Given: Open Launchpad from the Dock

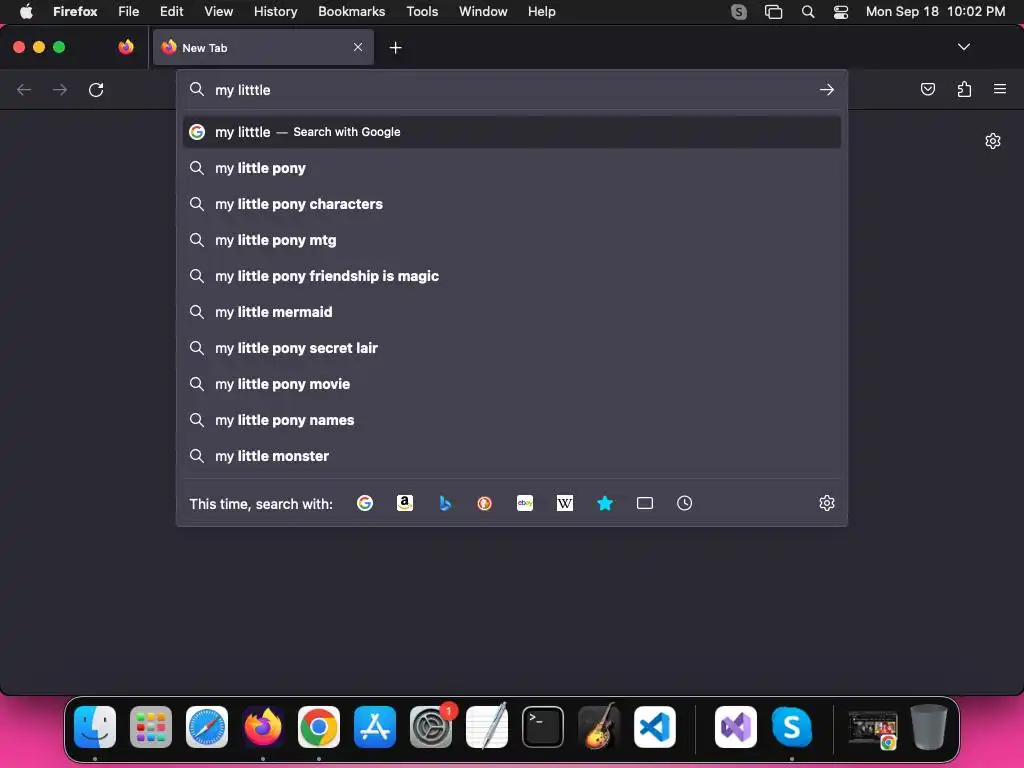Looking at the screenshot, I should tap(151, 727).
